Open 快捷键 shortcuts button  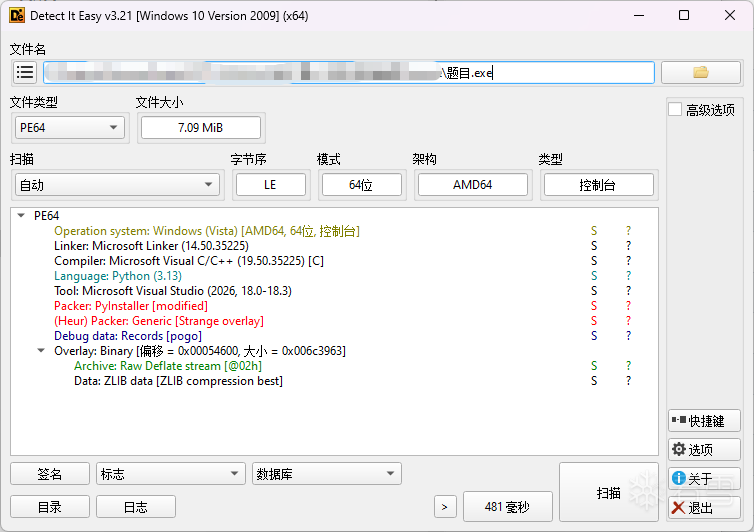(704, 421)
